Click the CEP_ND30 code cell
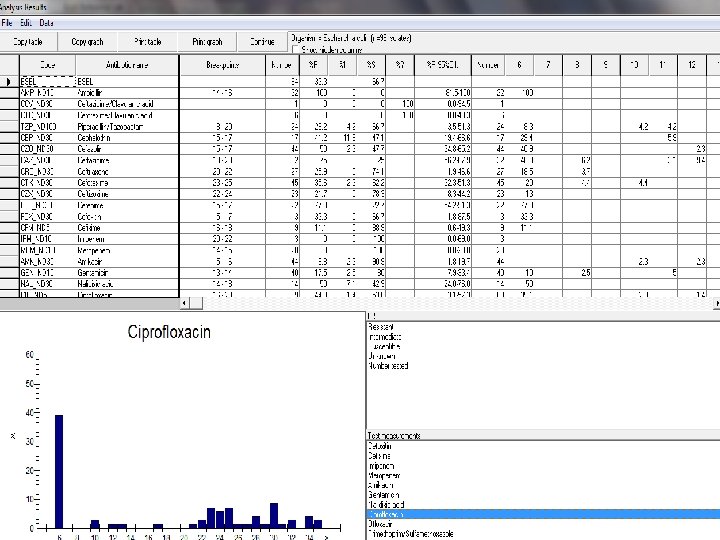This screenshot has height=540, width=720. pos(47,138)
